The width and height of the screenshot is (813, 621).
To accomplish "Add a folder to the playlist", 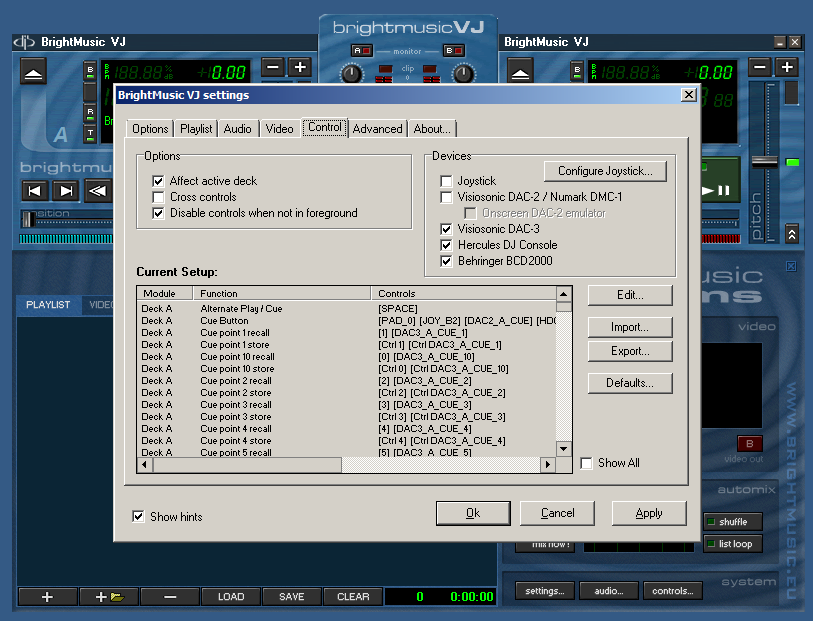I will (109, 597).
